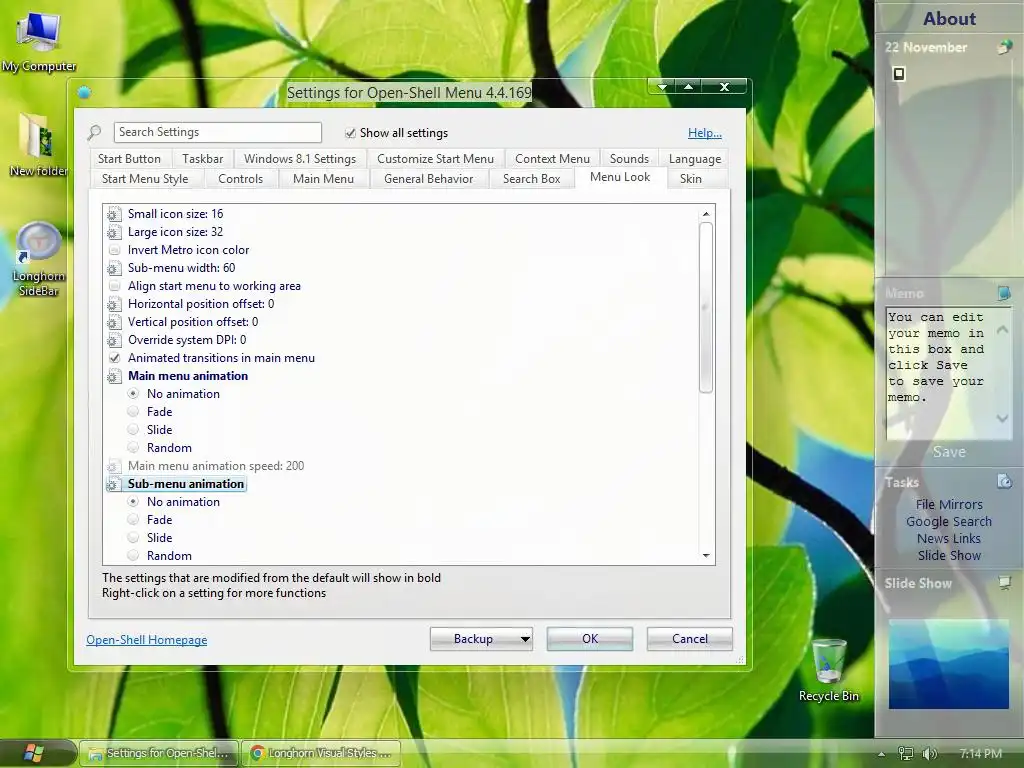Switch to Longhorn Visual Styles taskbar window

pos(321,754)
